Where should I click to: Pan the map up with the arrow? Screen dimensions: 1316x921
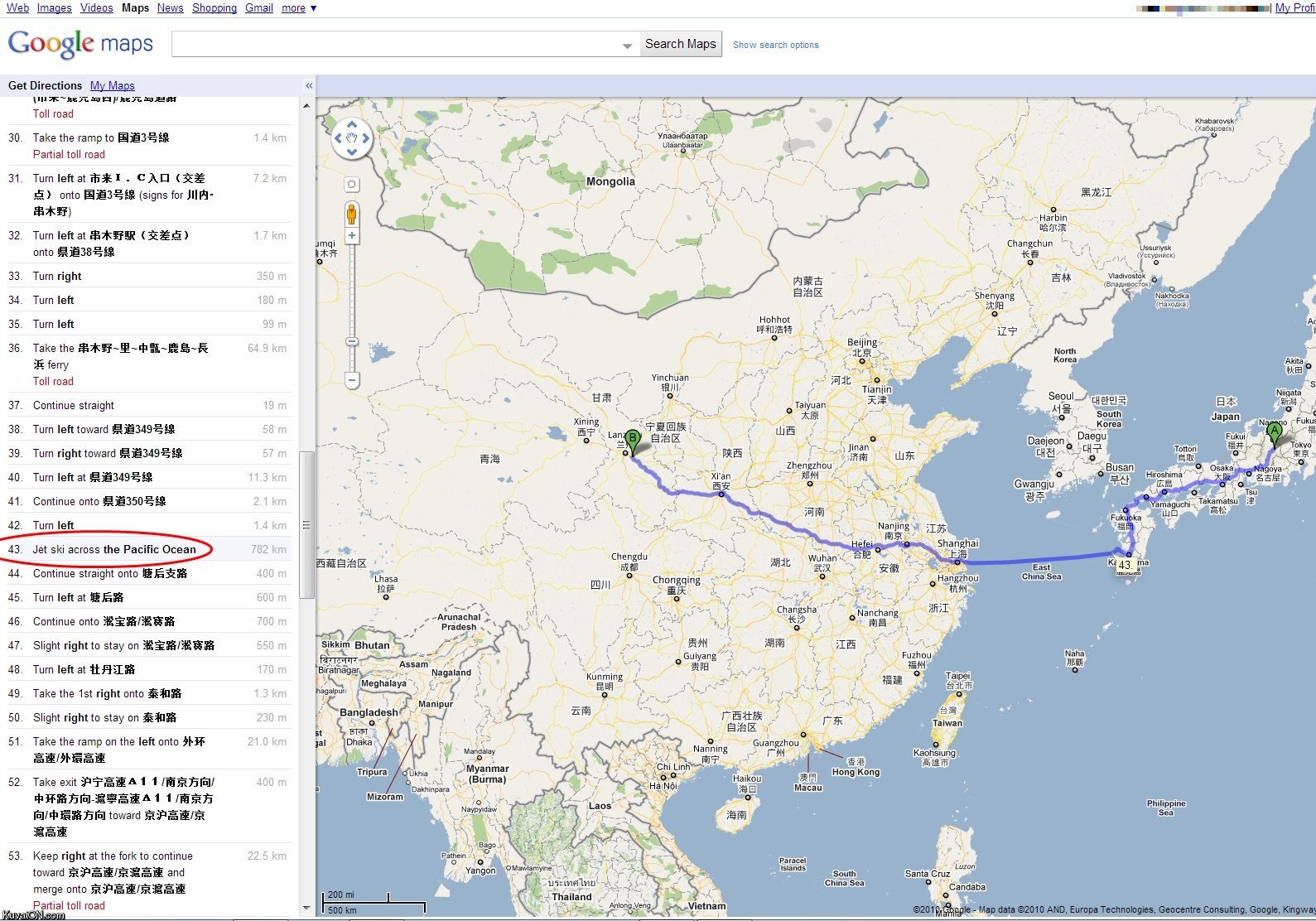352,125
